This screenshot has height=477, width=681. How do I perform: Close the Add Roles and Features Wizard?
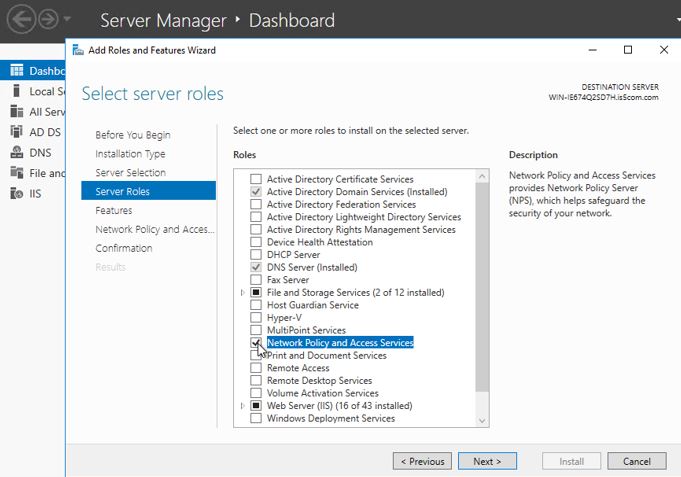click(664, 50)
